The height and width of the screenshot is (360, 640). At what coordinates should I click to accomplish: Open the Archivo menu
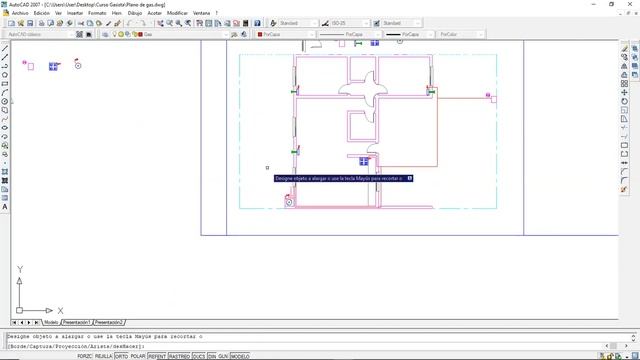[x=20, y=13]
